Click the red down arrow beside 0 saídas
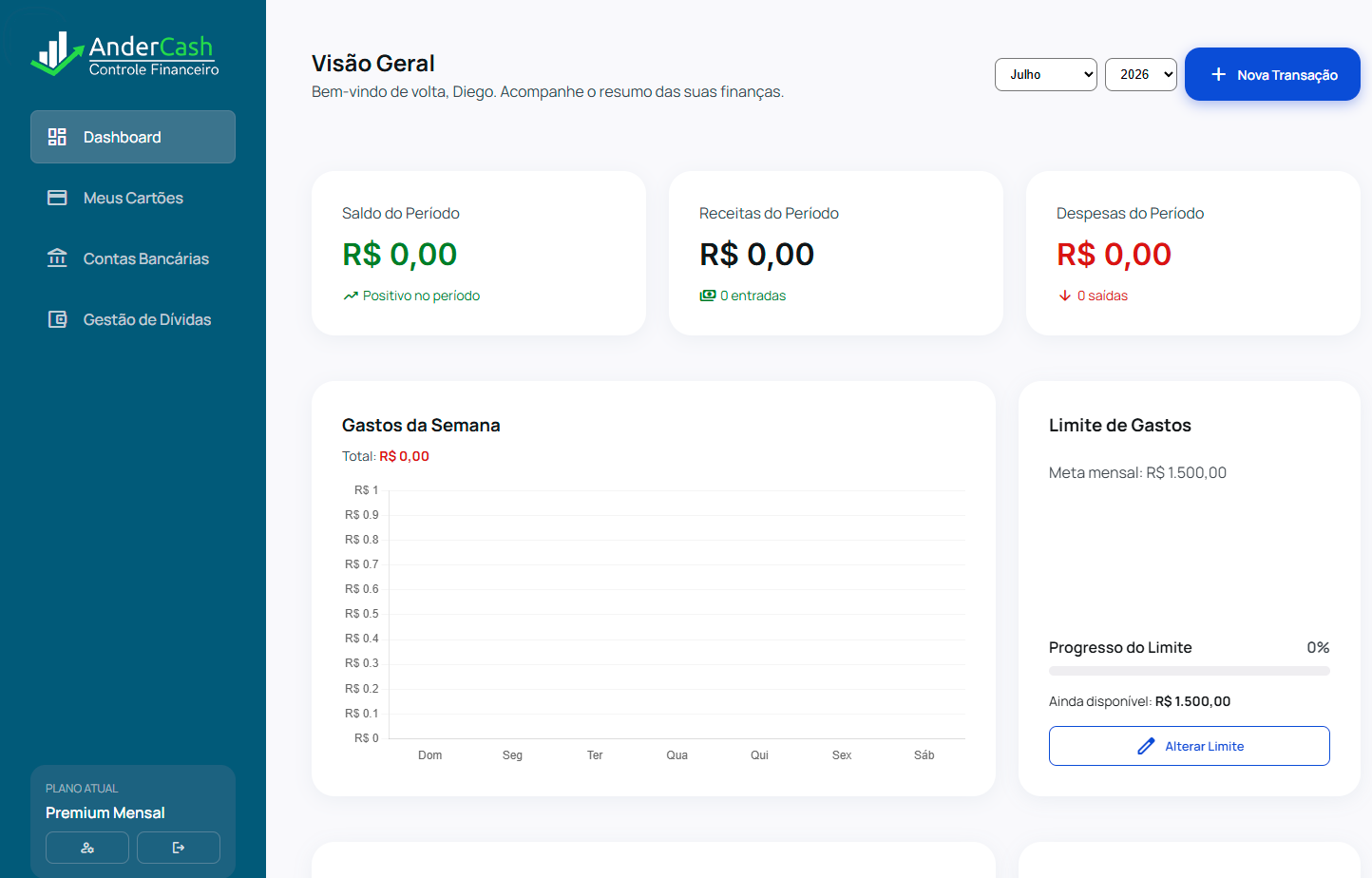 pos(1065,296)
